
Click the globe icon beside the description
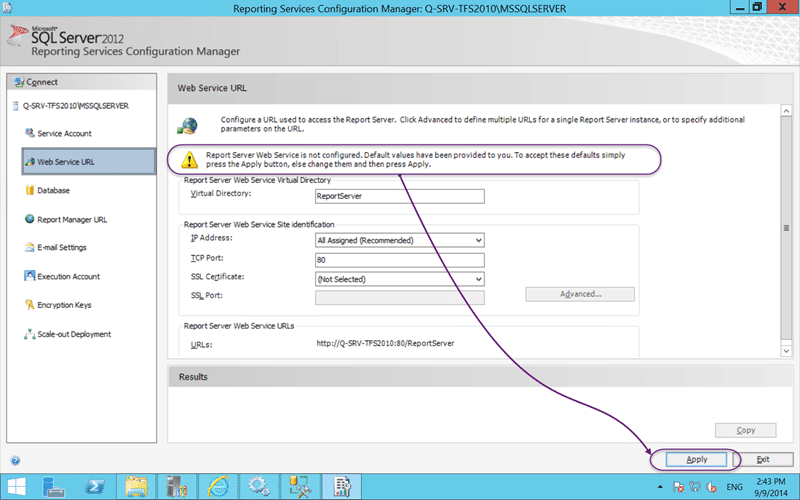(187, 126)
